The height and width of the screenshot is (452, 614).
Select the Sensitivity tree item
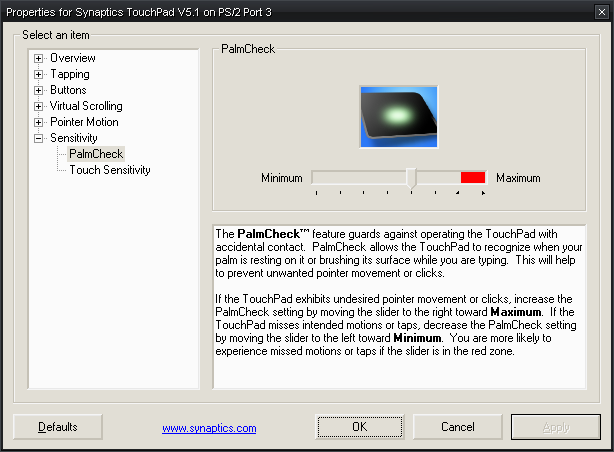coord(74,138)
